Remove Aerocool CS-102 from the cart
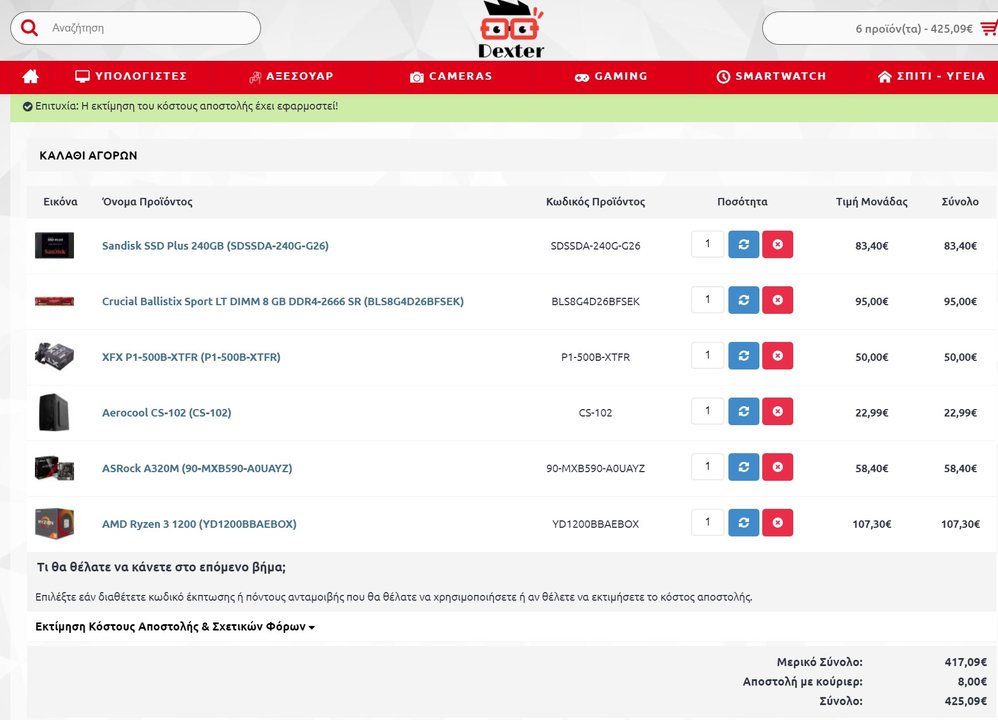 tap(778, 411)
